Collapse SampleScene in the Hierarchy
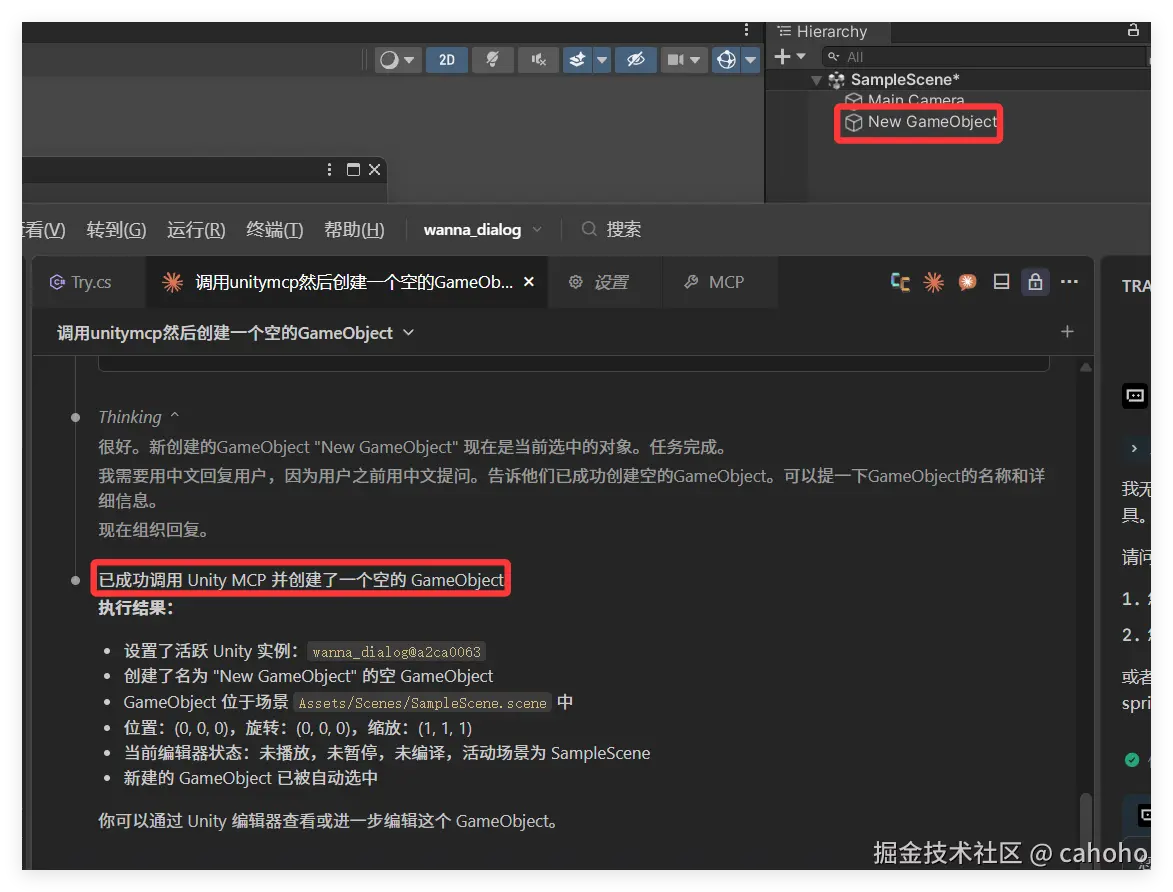This screenshot has width=1173, height=892. pyautogui.click(x=816, y=79)
